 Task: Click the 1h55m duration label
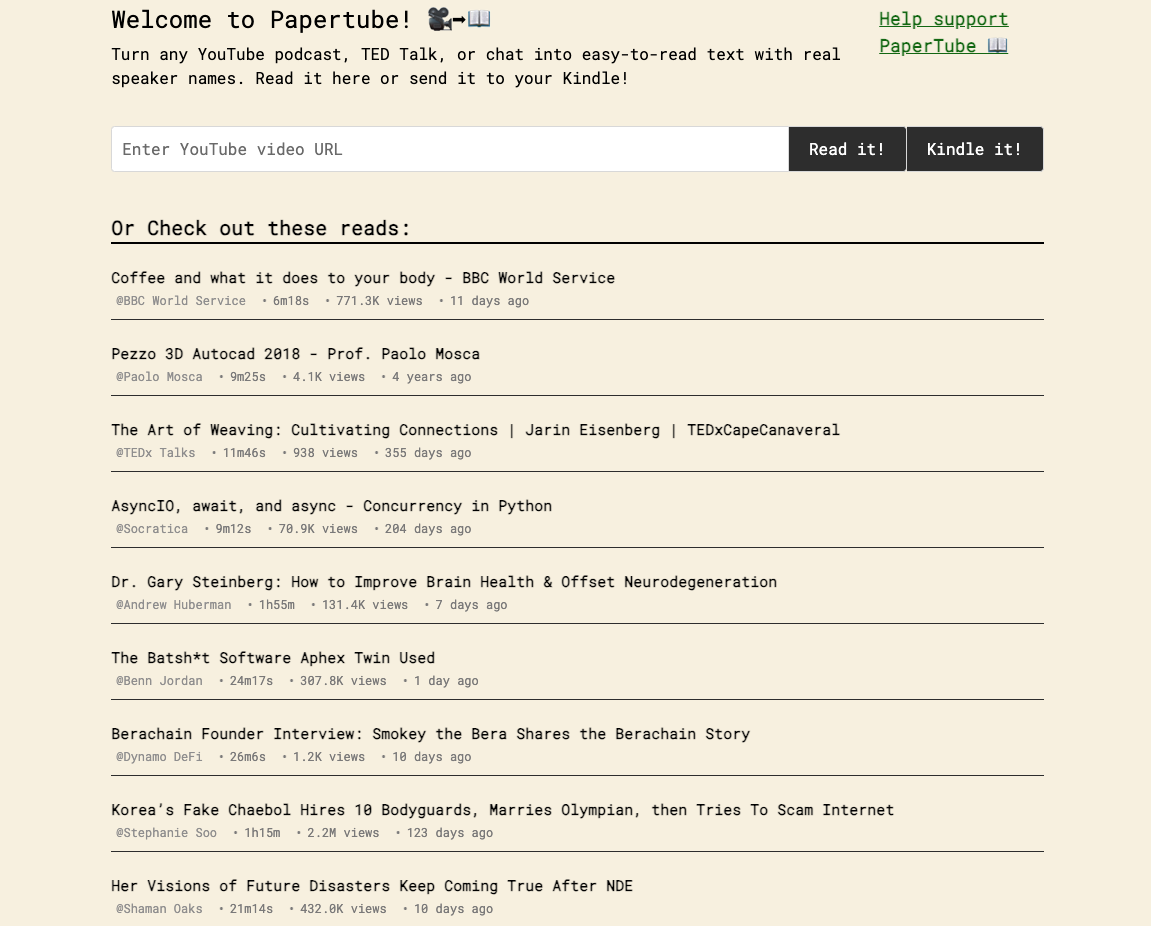point(276,605)
